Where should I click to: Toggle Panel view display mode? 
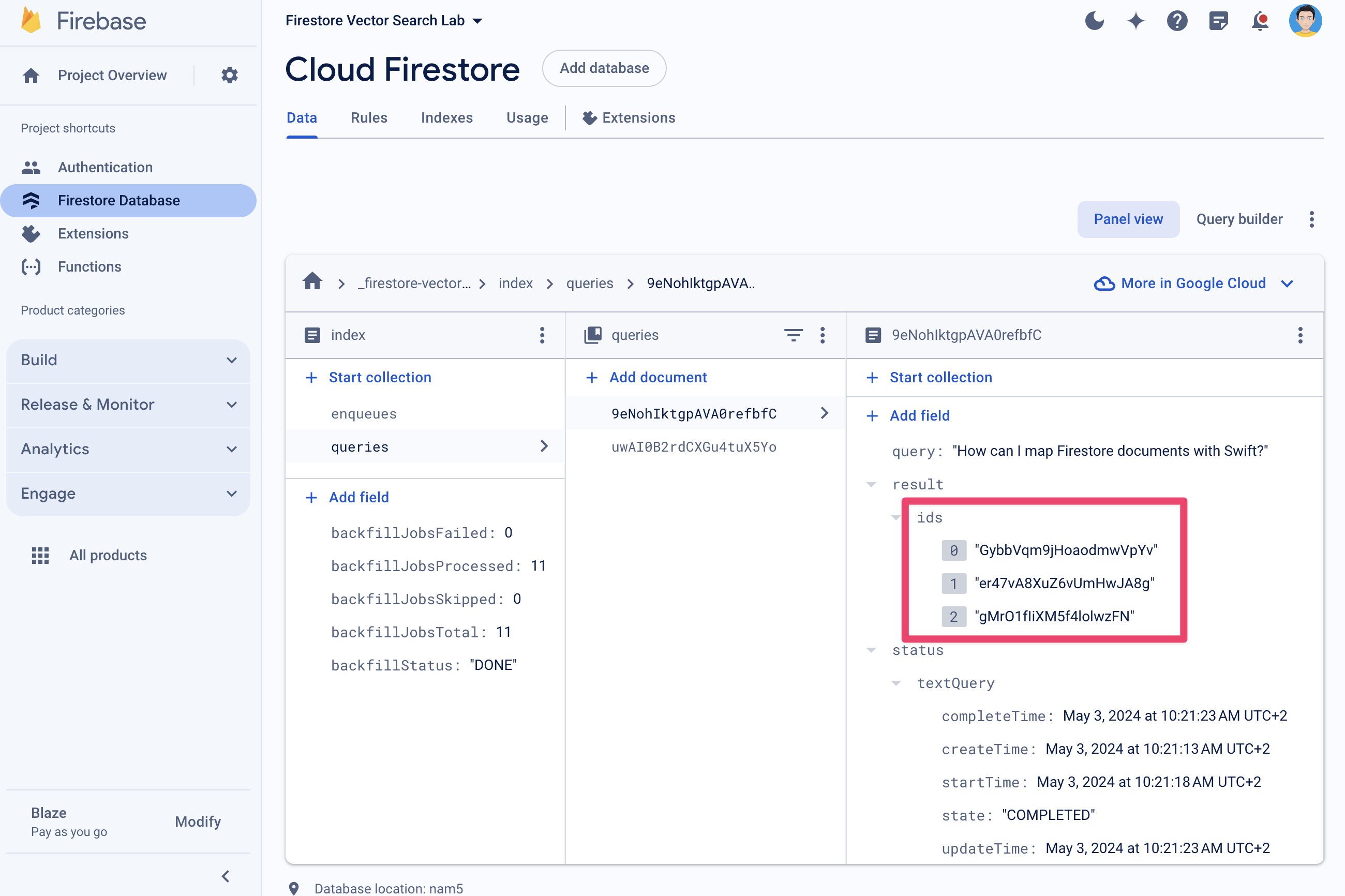1127,218
